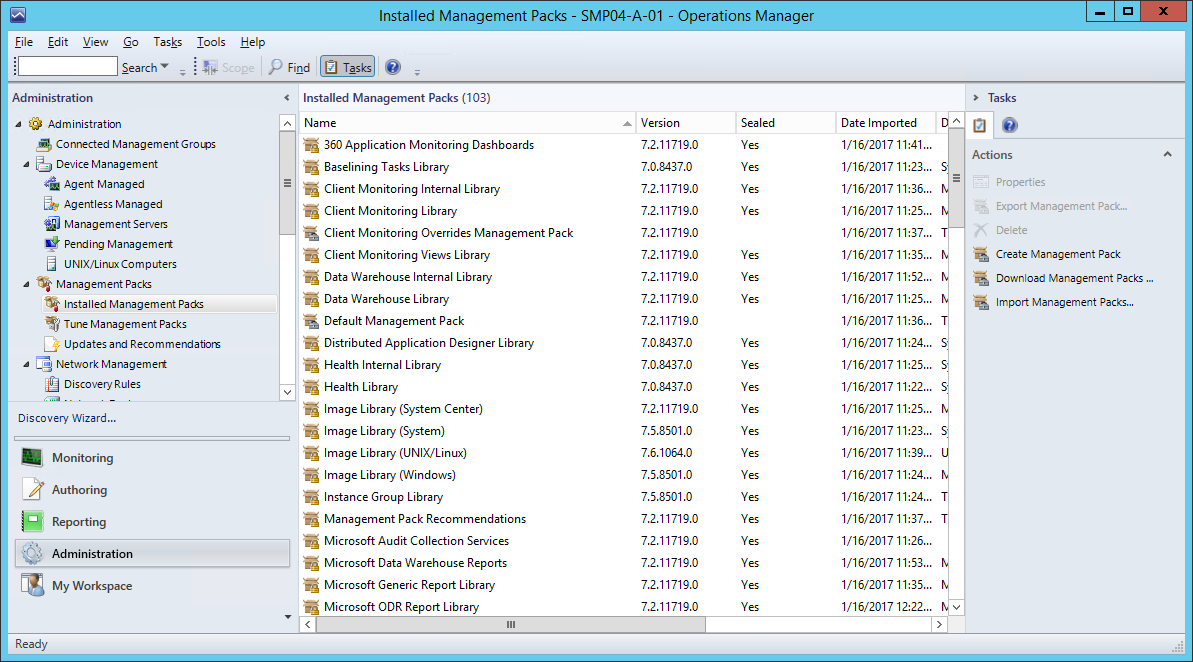Open the View menu
The height and width of the screenshot is (662, 1193).
(95, 42)
